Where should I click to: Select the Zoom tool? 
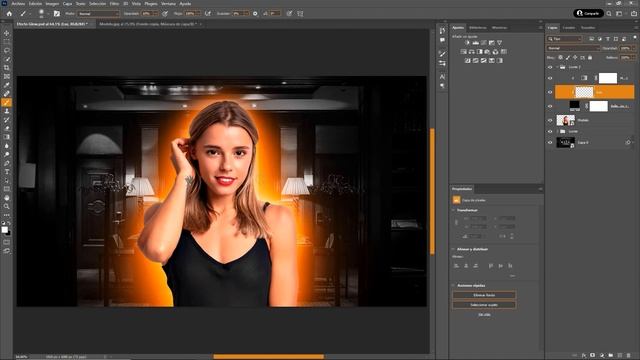pos(7,206)
